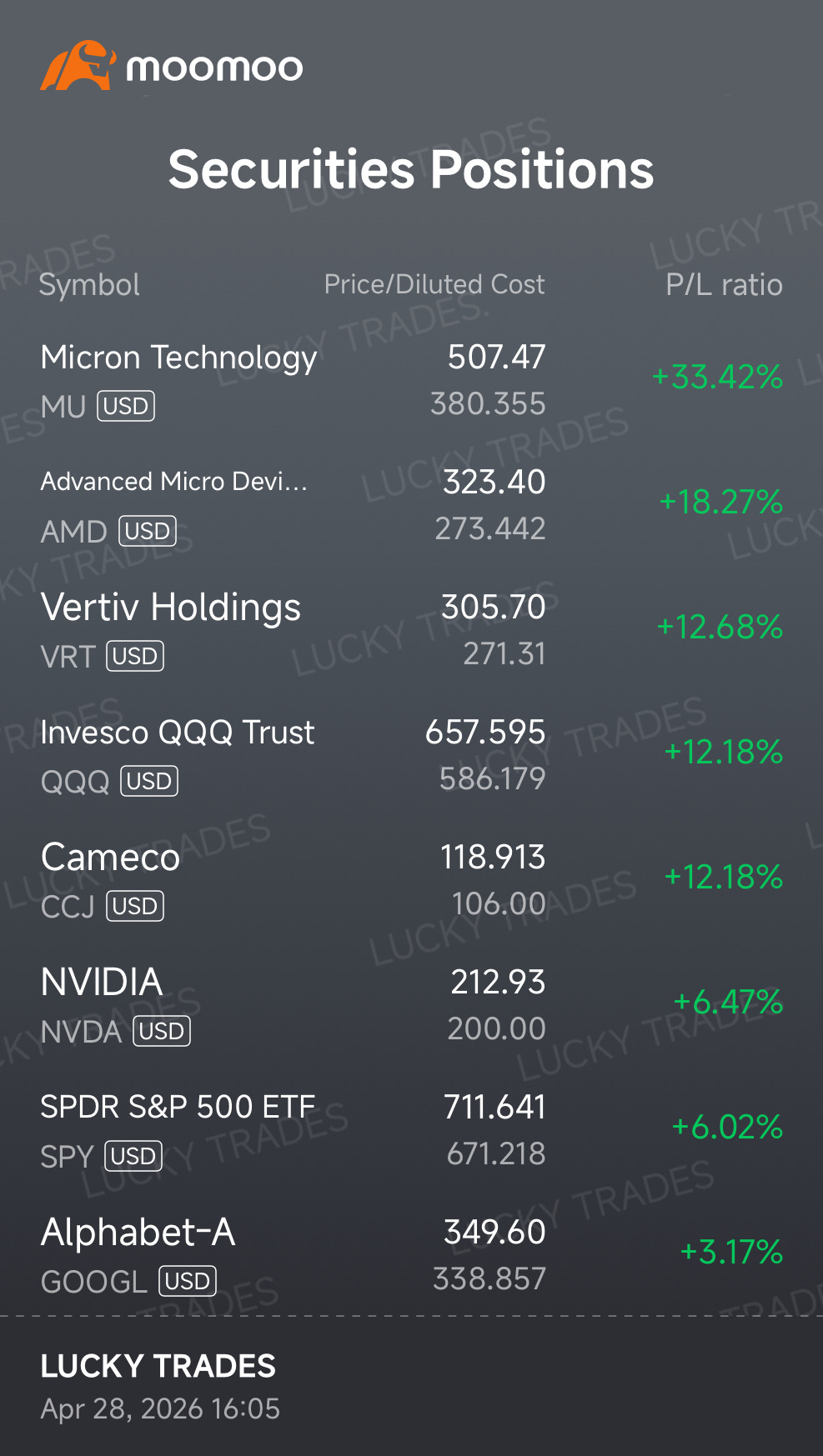Open the Micron Technology position row
Viewport: 823px width, 1456px height.
click(411, 380)
